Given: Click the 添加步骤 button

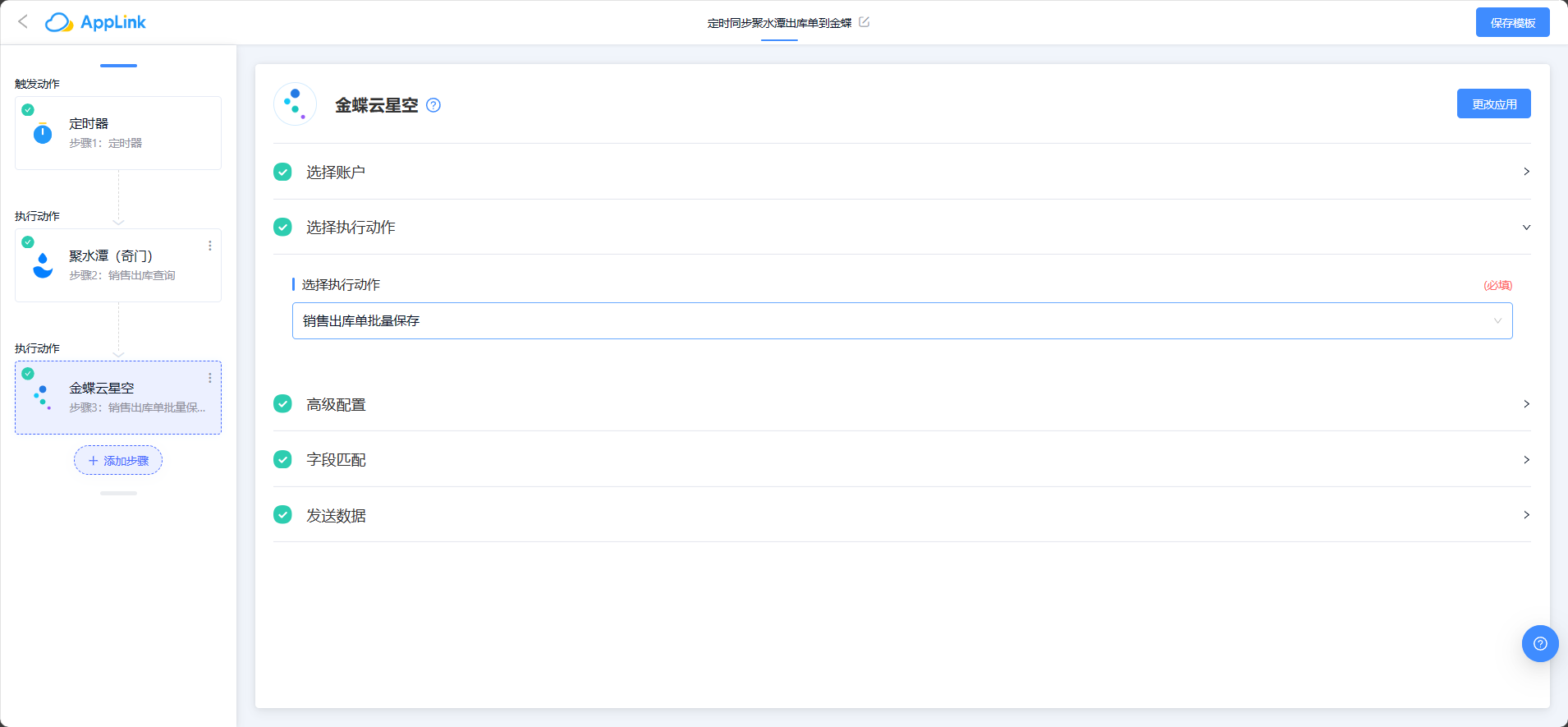Looking at the screenshot, I should (118, 460).
